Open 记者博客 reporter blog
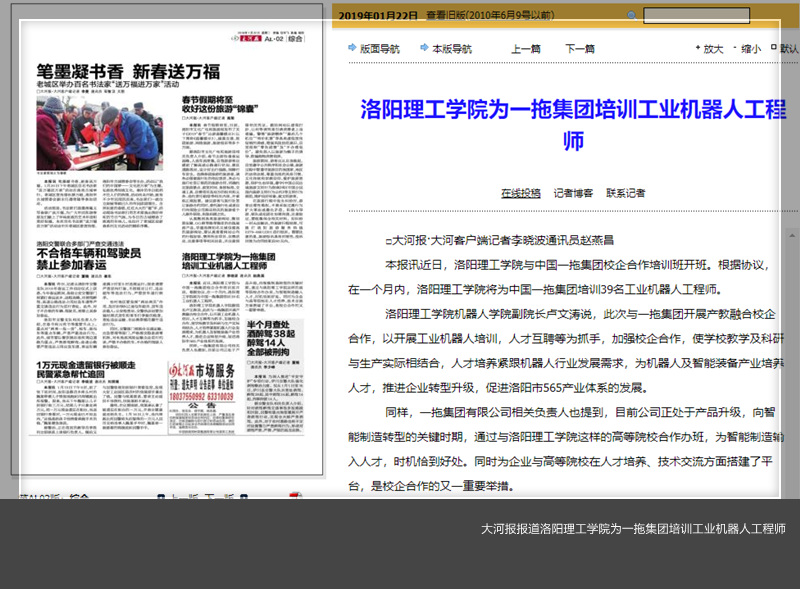The width and height of the screenshot is (800, 589). pos(573,193)
